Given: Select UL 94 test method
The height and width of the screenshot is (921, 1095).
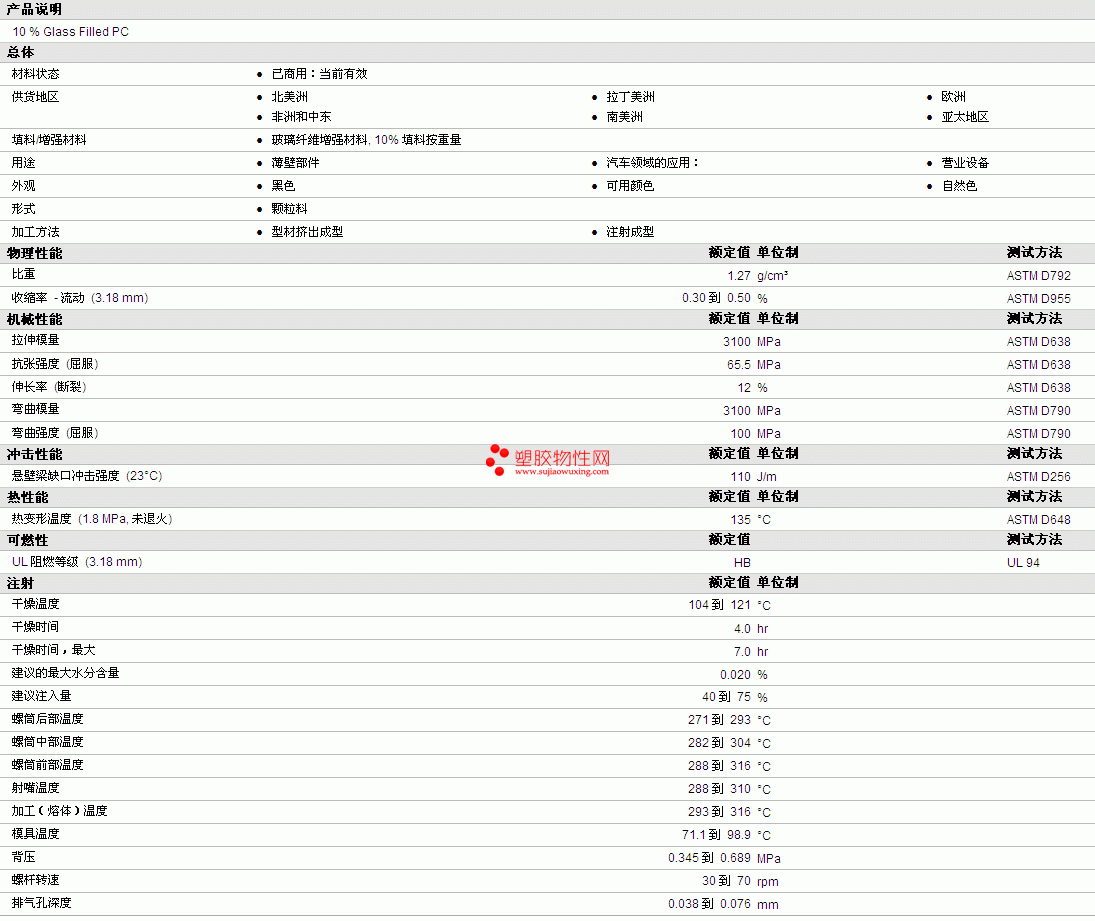Looking at the screenshot, I should point(1023,563).
